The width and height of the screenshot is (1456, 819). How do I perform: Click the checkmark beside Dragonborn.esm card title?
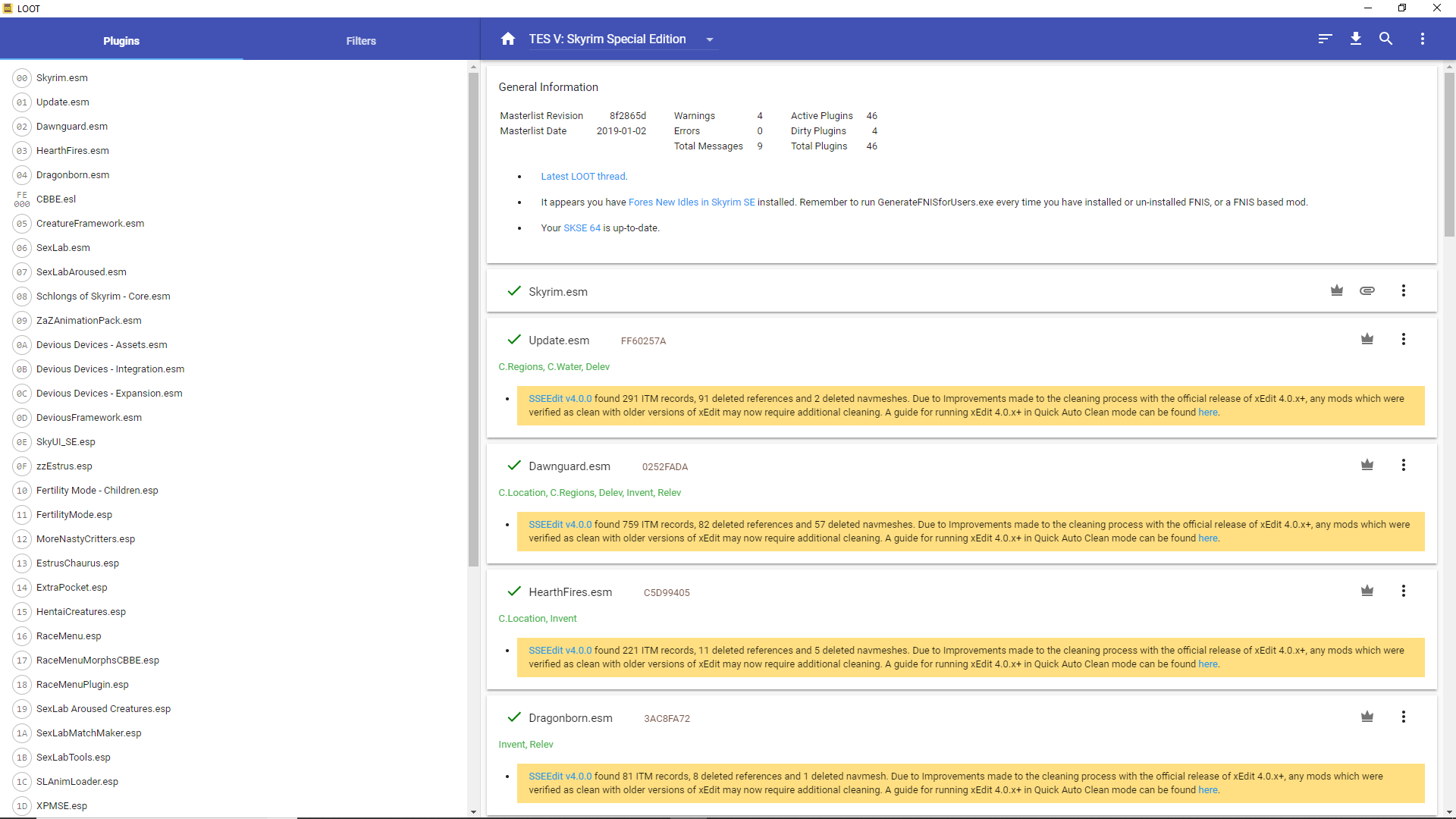(514, 717)
